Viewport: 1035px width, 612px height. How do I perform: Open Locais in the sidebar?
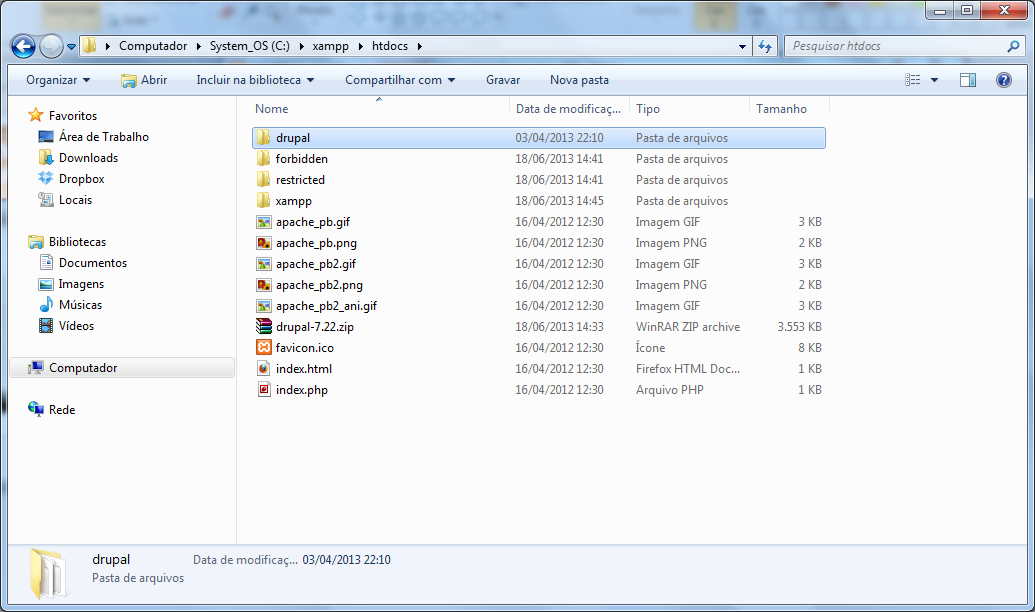click(75, 200)
